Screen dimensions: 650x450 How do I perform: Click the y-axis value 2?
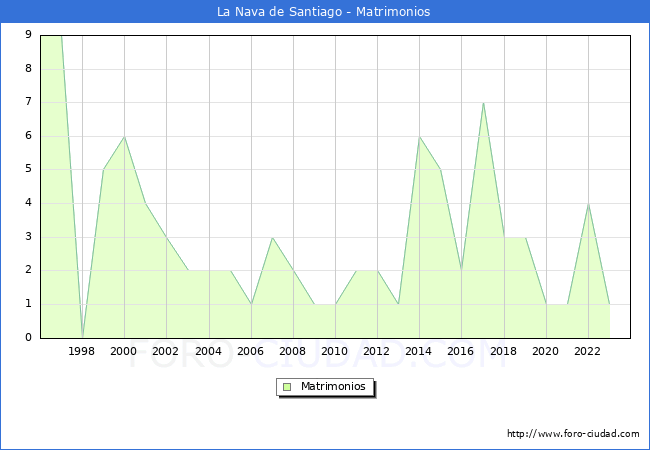pyautogui.click(x=28, y=270)
